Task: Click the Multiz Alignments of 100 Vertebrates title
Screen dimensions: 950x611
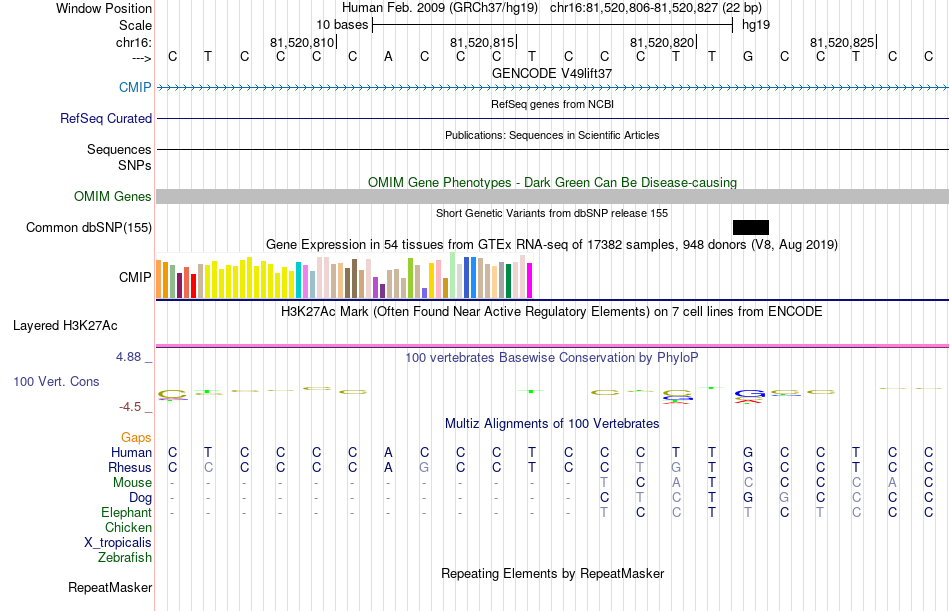Action: (552, 424)
